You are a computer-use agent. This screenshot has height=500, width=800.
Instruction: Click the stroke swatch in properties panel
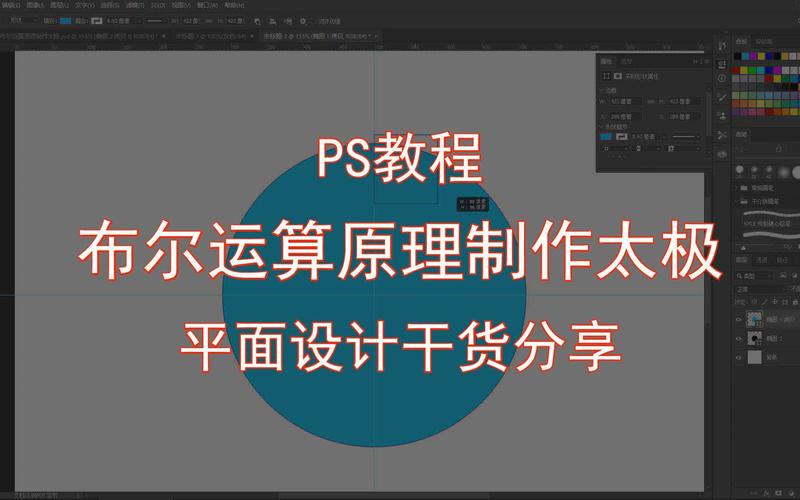tap(621, 137)
